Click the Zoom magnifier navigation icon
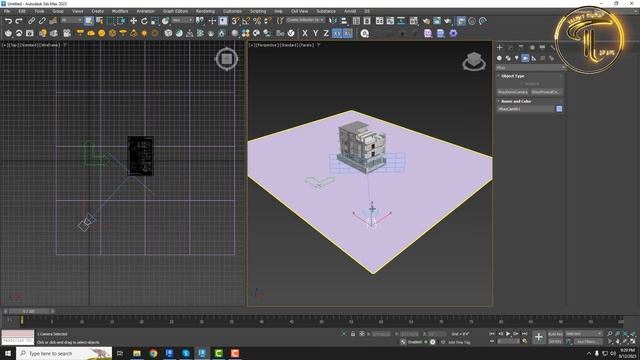This screenshot has height=360, width=640. pos(609,334)
